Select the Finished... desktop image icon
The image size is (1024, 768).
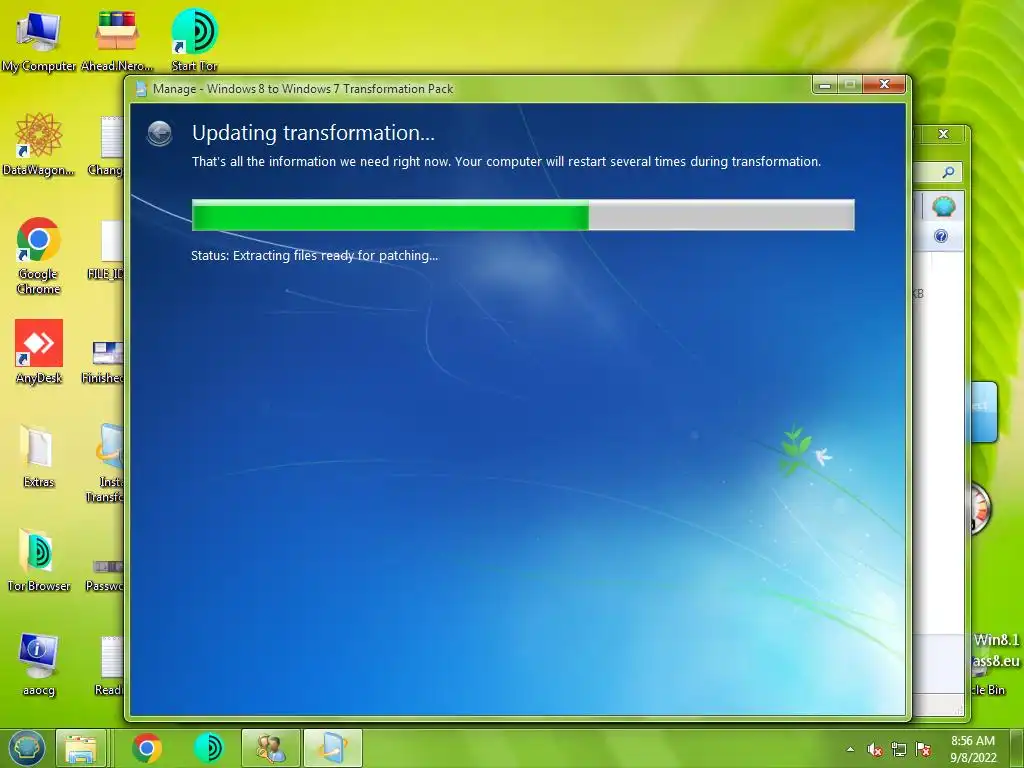pos(104,360)
